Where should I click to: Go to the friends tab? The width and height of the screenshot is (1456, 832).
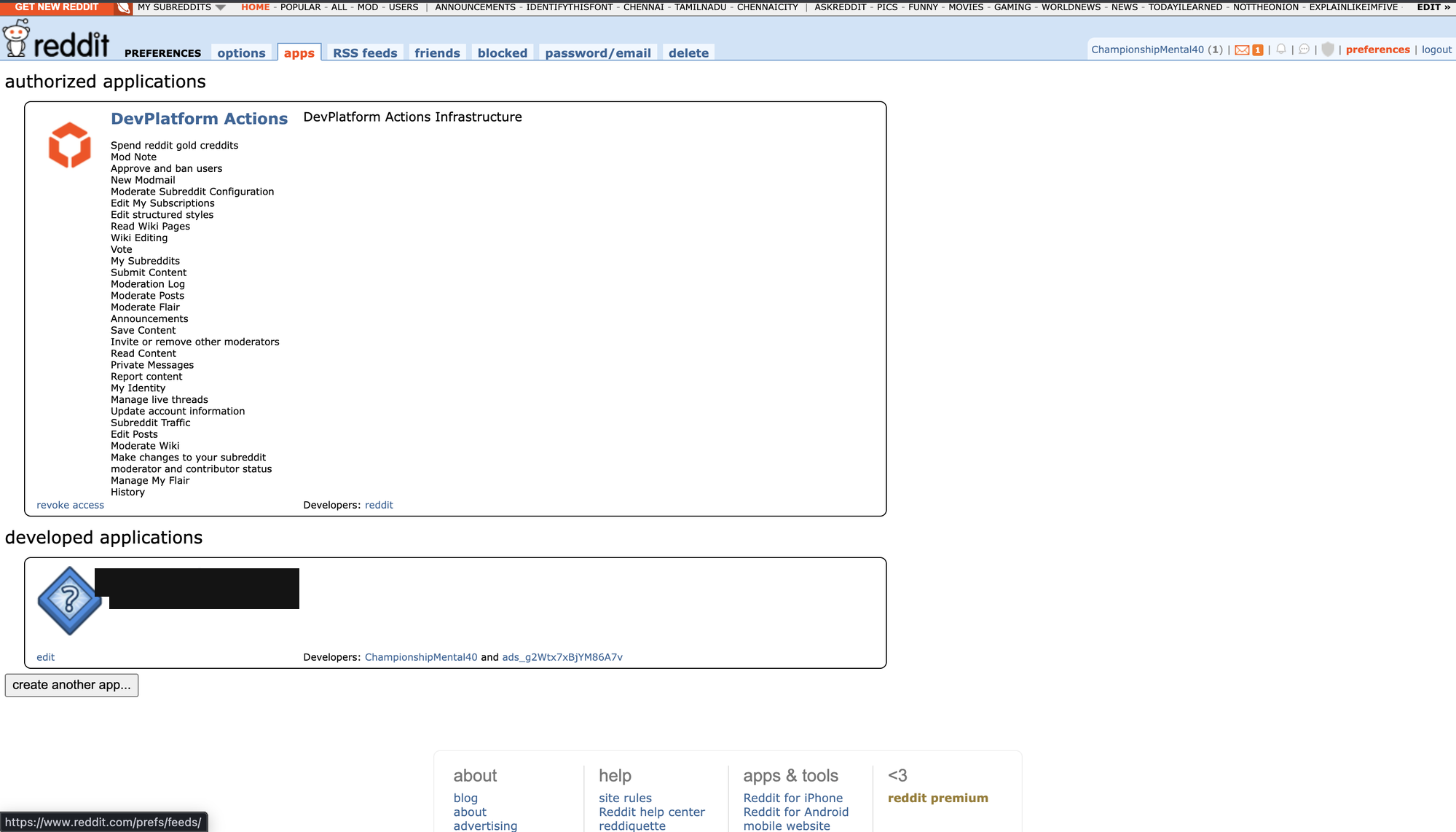(437, 52)
